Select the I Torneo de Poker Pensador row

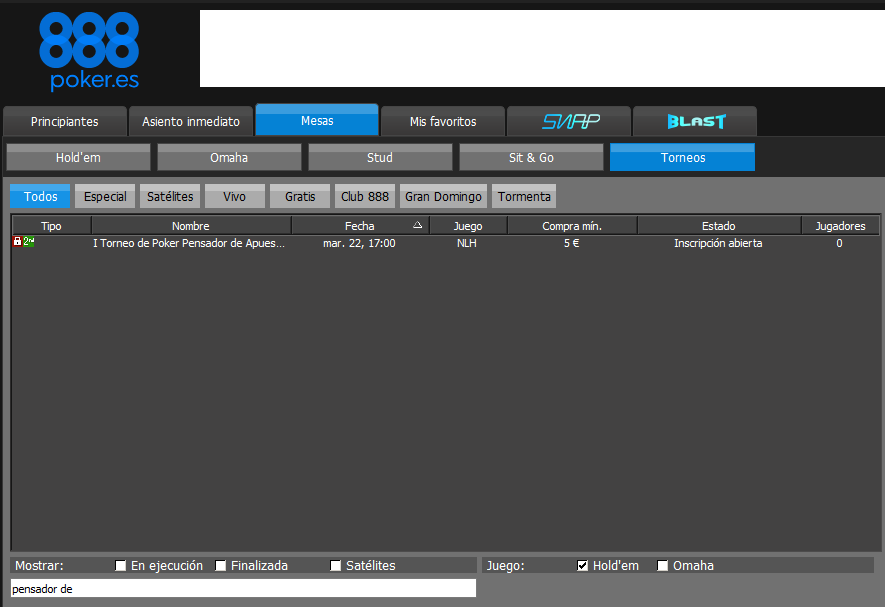[189, 243]
